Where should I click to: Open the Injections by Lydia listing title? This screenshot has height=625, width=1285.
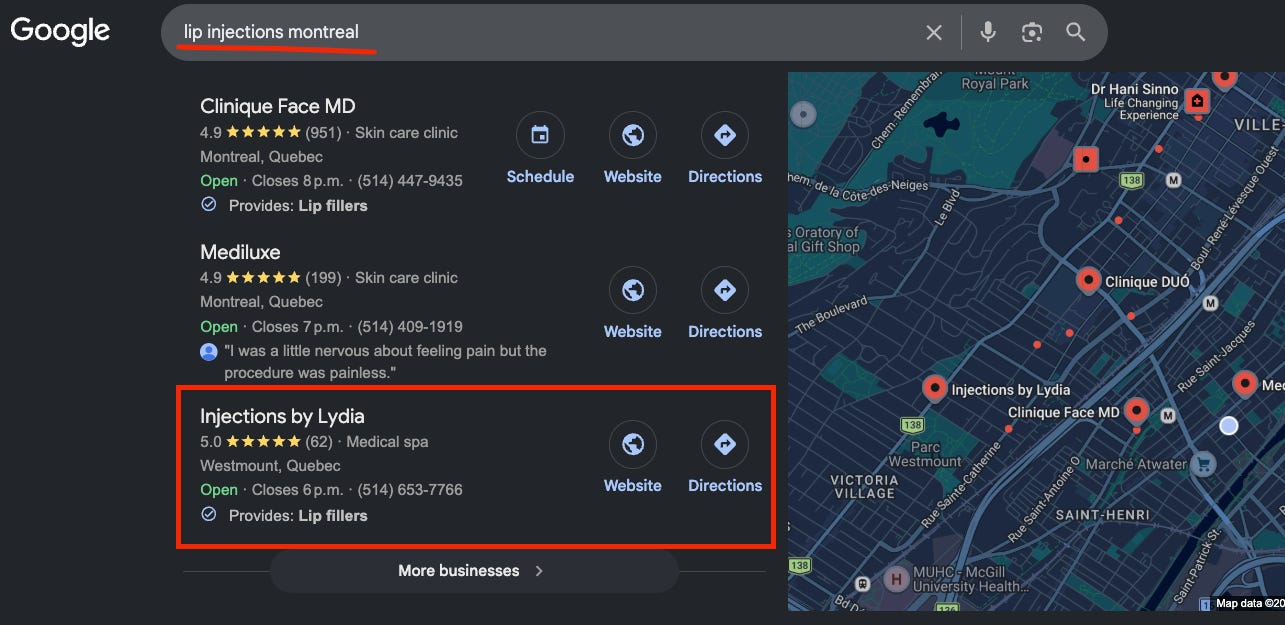coord(282,416)
